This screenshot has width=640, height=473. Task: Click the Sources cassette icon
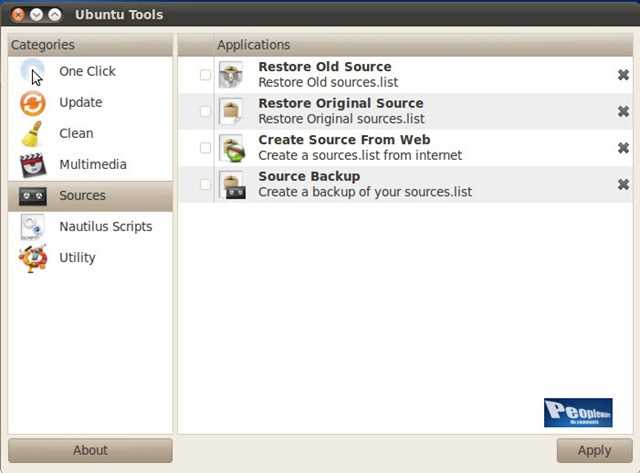[x=32, y=196]
